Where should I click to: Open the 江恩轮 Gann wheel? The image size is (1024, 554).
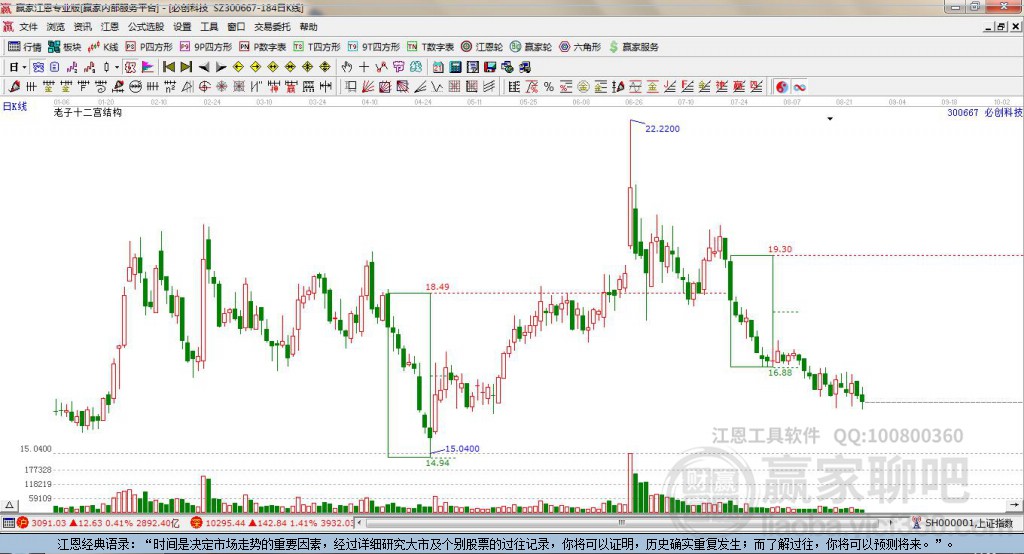(x=482, y=46)
